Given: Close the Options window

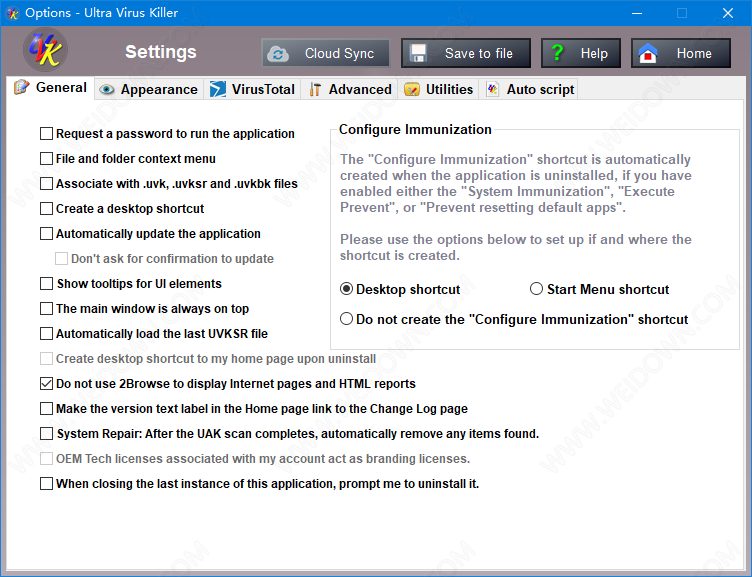Looking at the screenshot, I should tap(728, 13).
